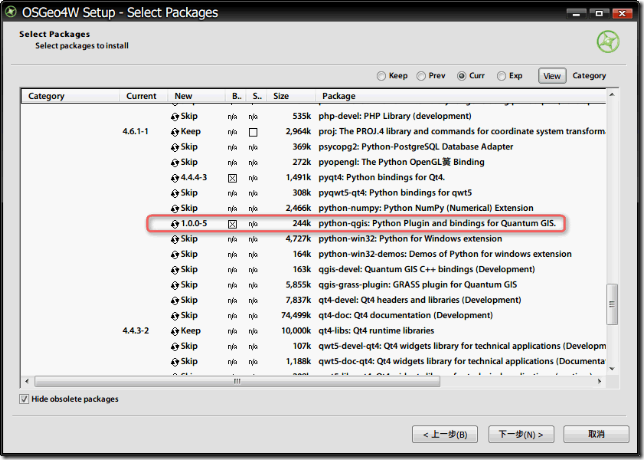Click size value 74,499k
This screenshot has height=460, width=644.
coord(296,315)
